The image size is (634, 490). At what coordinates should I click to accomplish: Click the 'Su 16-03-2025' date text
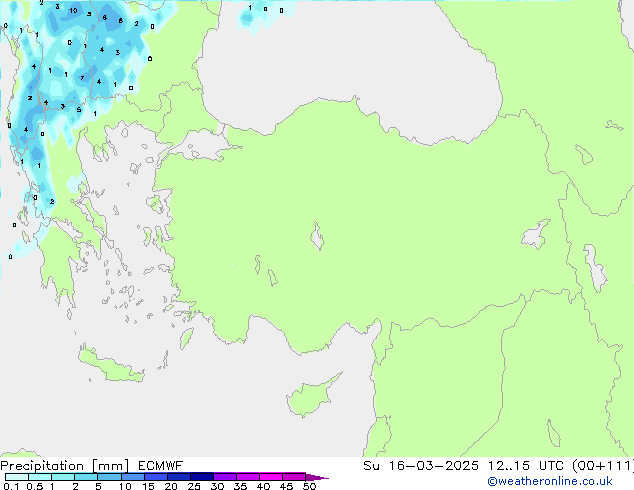(x=421, y=466)
